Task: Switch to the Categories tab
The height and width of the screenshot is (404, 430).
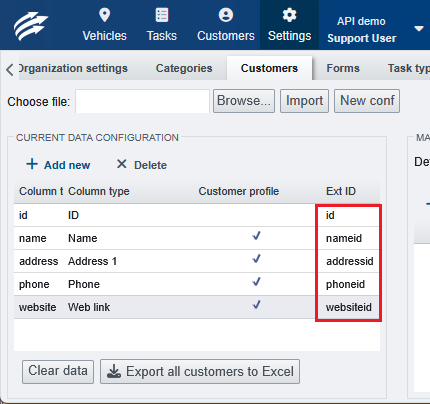Action: point(184,68)
